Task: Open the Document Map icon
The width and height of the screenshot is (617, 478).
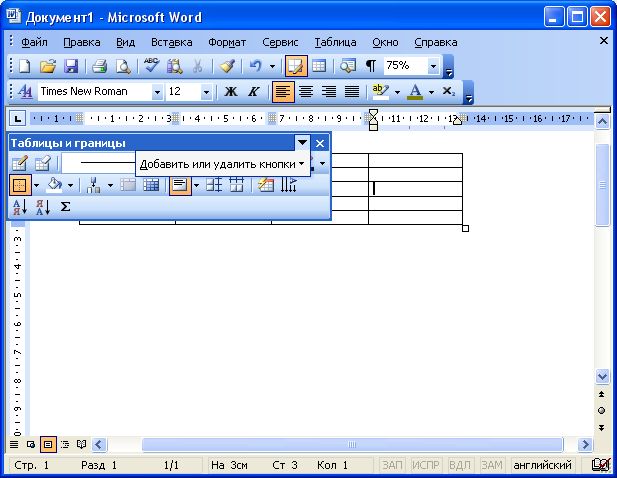Action: 348,66
